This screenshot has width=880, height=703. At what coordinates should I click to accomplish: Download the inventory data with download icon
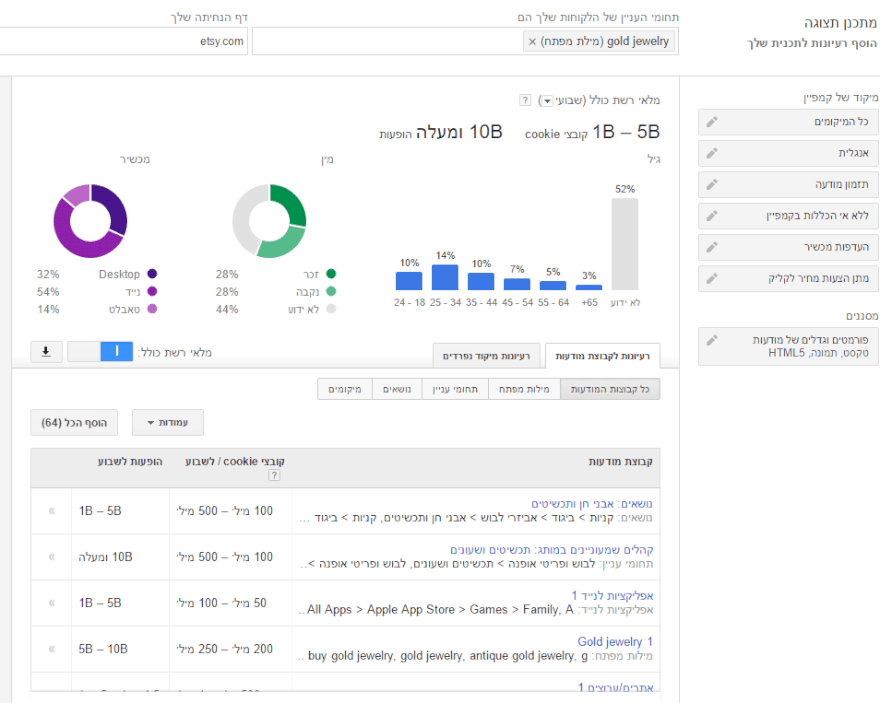46,352
